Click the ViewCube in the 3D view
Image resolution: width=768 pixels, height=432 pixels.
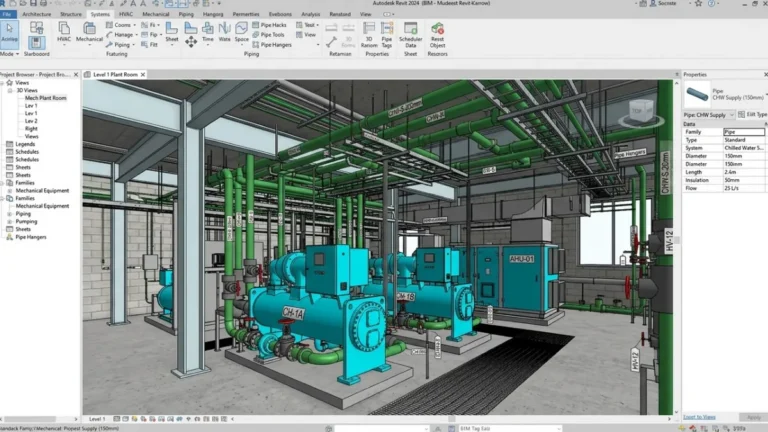(x=641, y=111)
